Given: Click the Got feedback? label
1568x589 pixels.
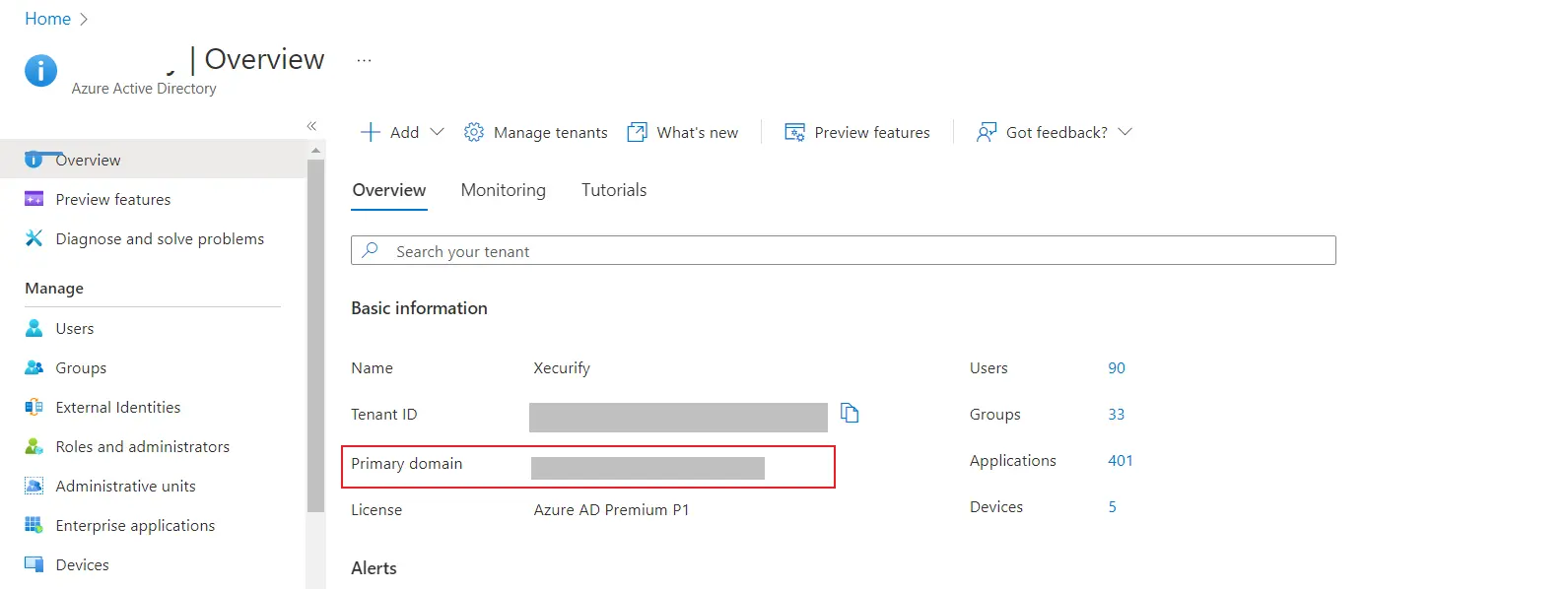Looking at the screenshot, I should pos(1057,132).
